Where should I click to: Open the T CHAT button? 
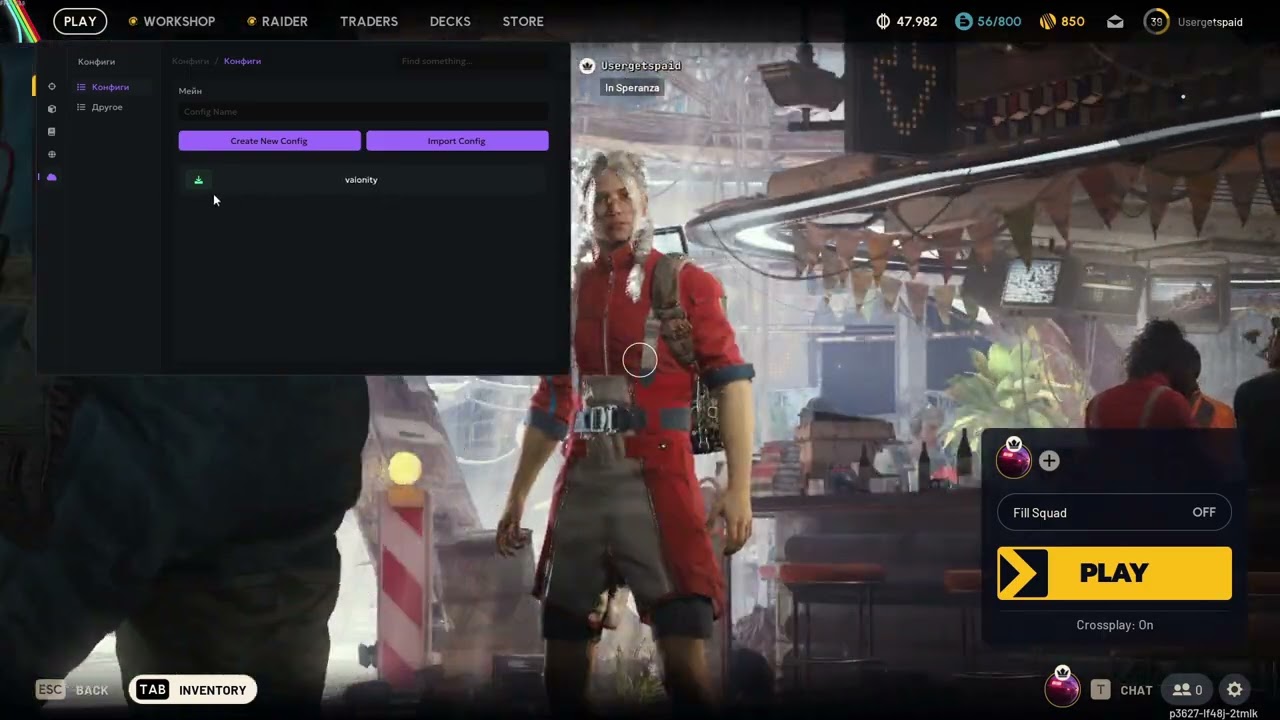[x=1121, y=690]
